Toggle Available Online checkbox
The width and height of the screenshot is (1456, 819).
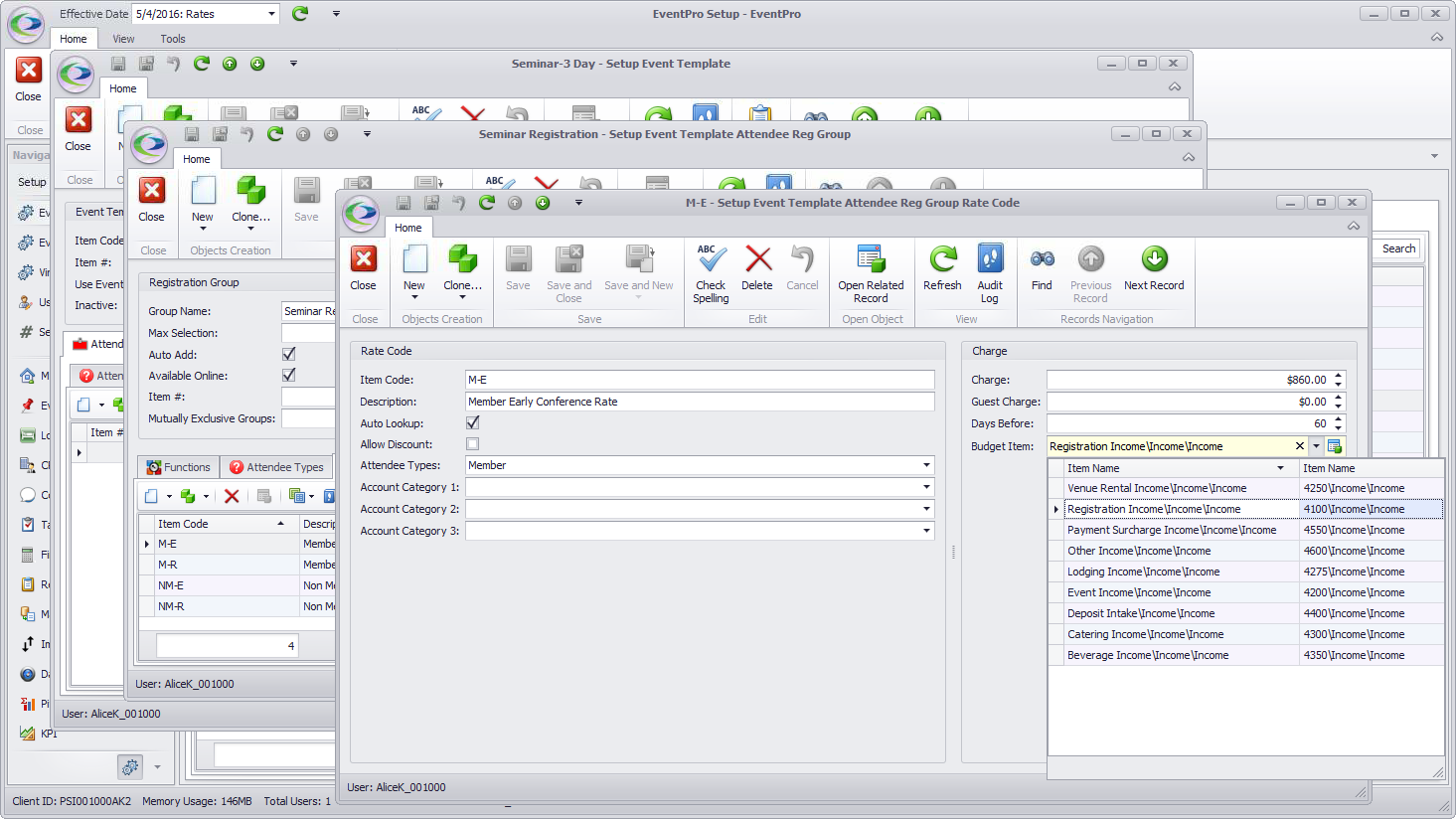click(289, 375)
